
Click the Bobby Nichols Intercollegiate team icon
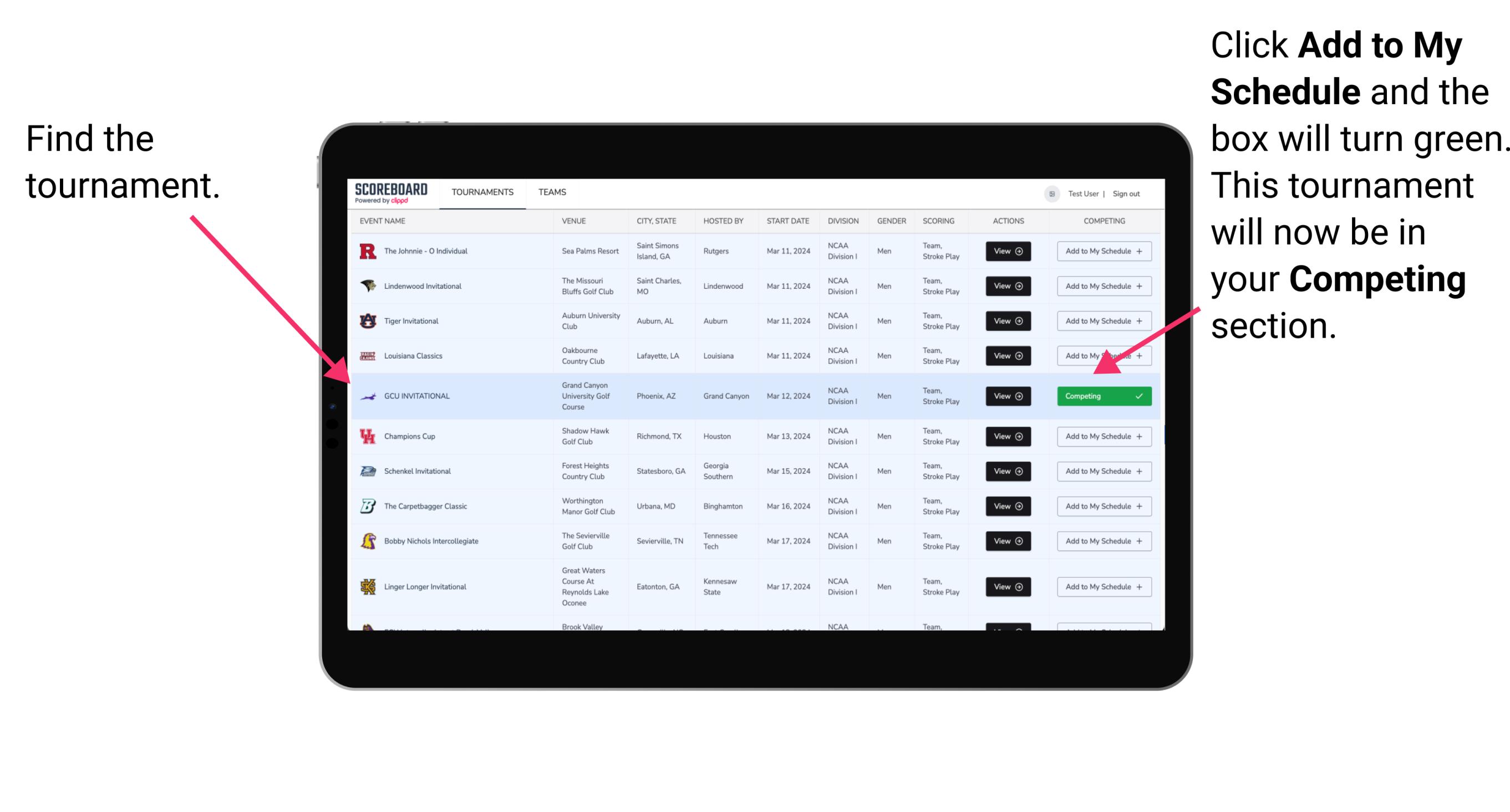[x=368, y=541]
